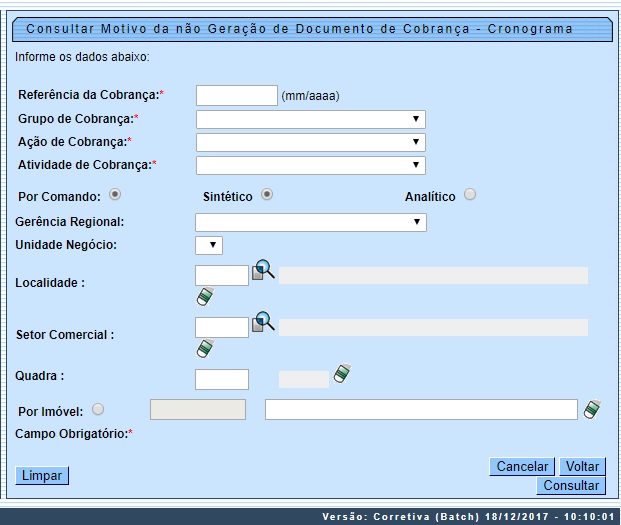Select the Por Comando radio button
Viewport: 621px width, 525px height.
[115, 194]
